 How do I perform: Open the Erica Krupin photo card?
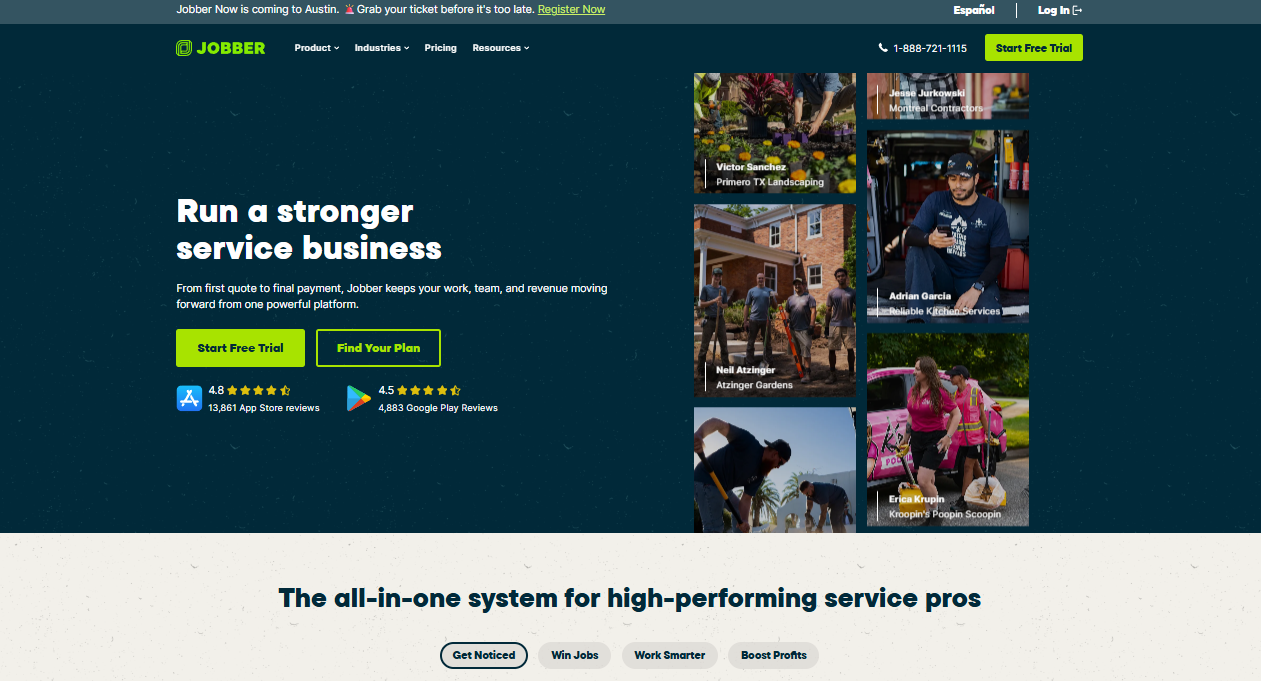(948, 430)
